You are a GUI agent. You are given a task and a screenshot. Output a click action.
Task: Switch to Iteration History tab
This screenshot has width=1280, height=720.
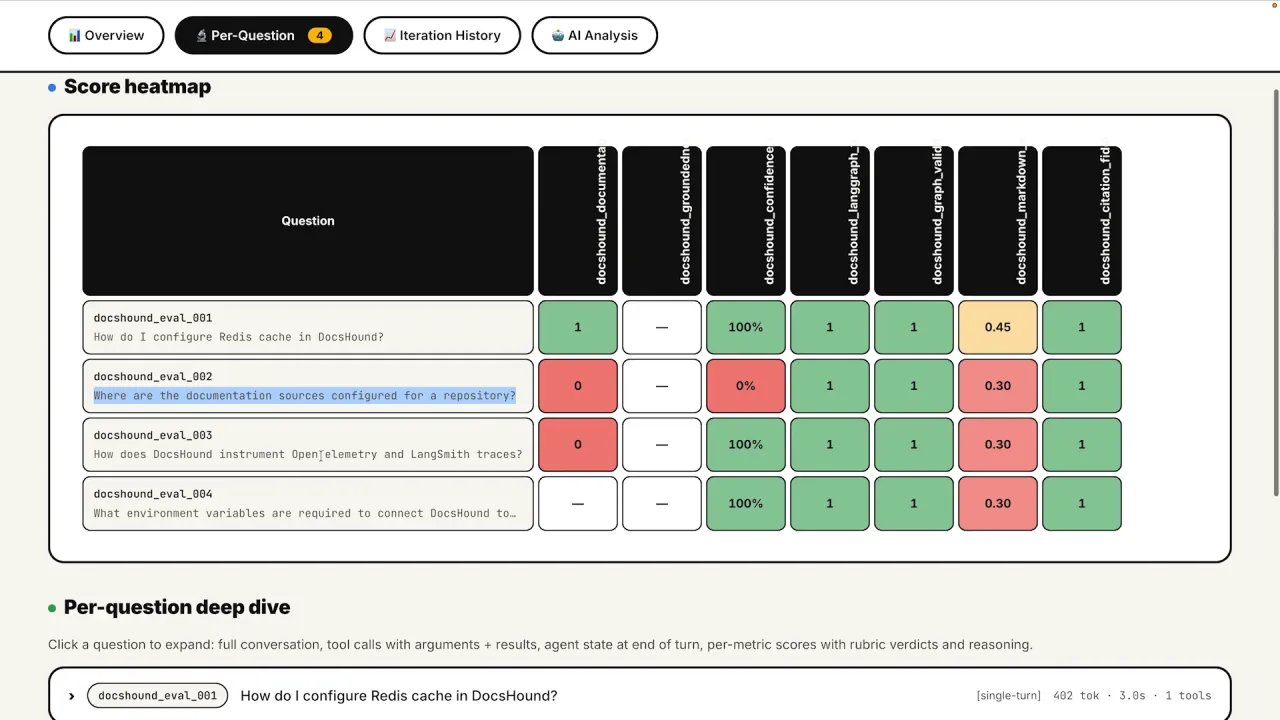(442, 35)
